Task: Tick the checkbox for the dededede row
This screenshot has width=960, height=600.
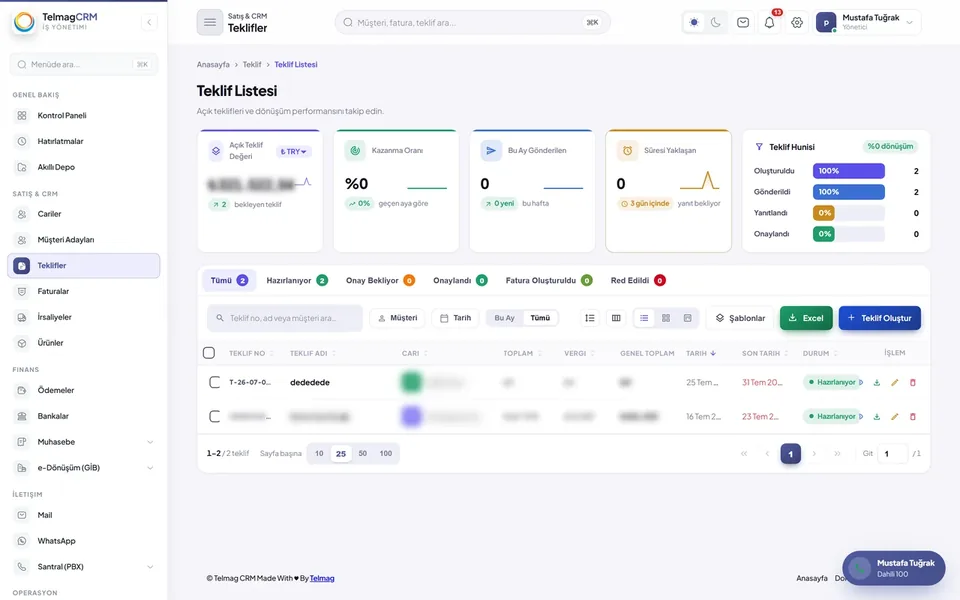Action: pyautogui.click(x=214, y=382)
